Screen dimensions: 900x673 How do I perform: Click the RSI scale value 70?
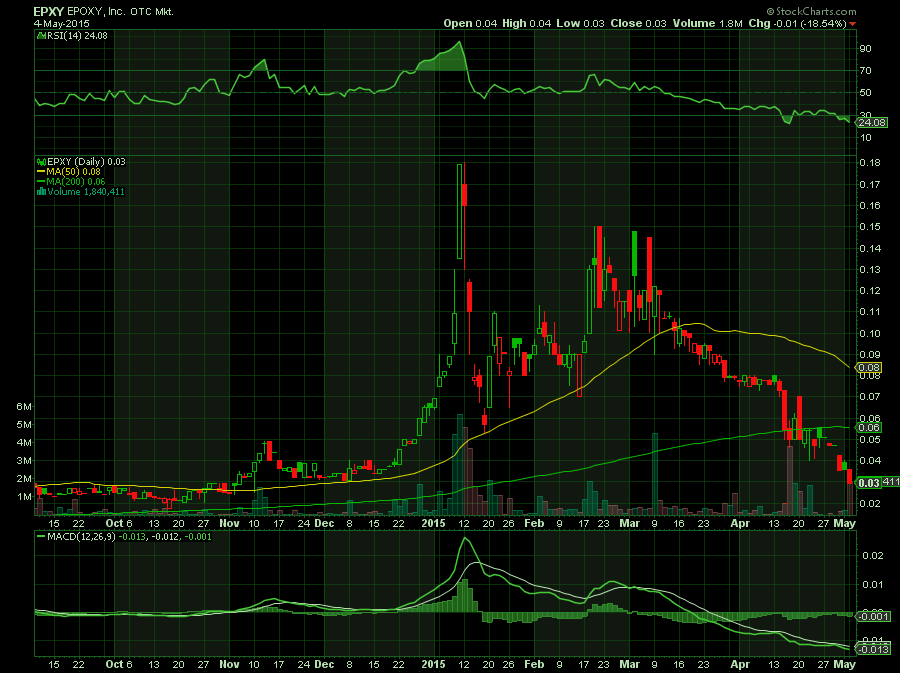(865, 71)
